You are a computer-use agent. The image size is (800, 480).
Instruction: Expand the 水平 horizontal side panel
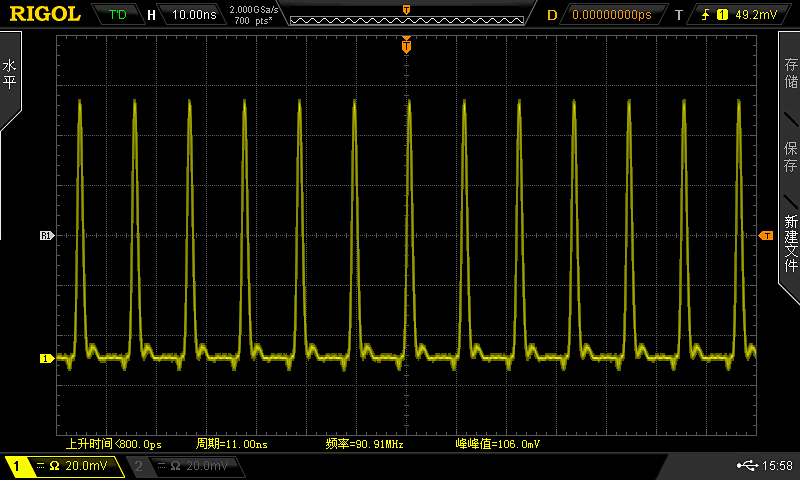pyautogui.click(x=10, y=75)
